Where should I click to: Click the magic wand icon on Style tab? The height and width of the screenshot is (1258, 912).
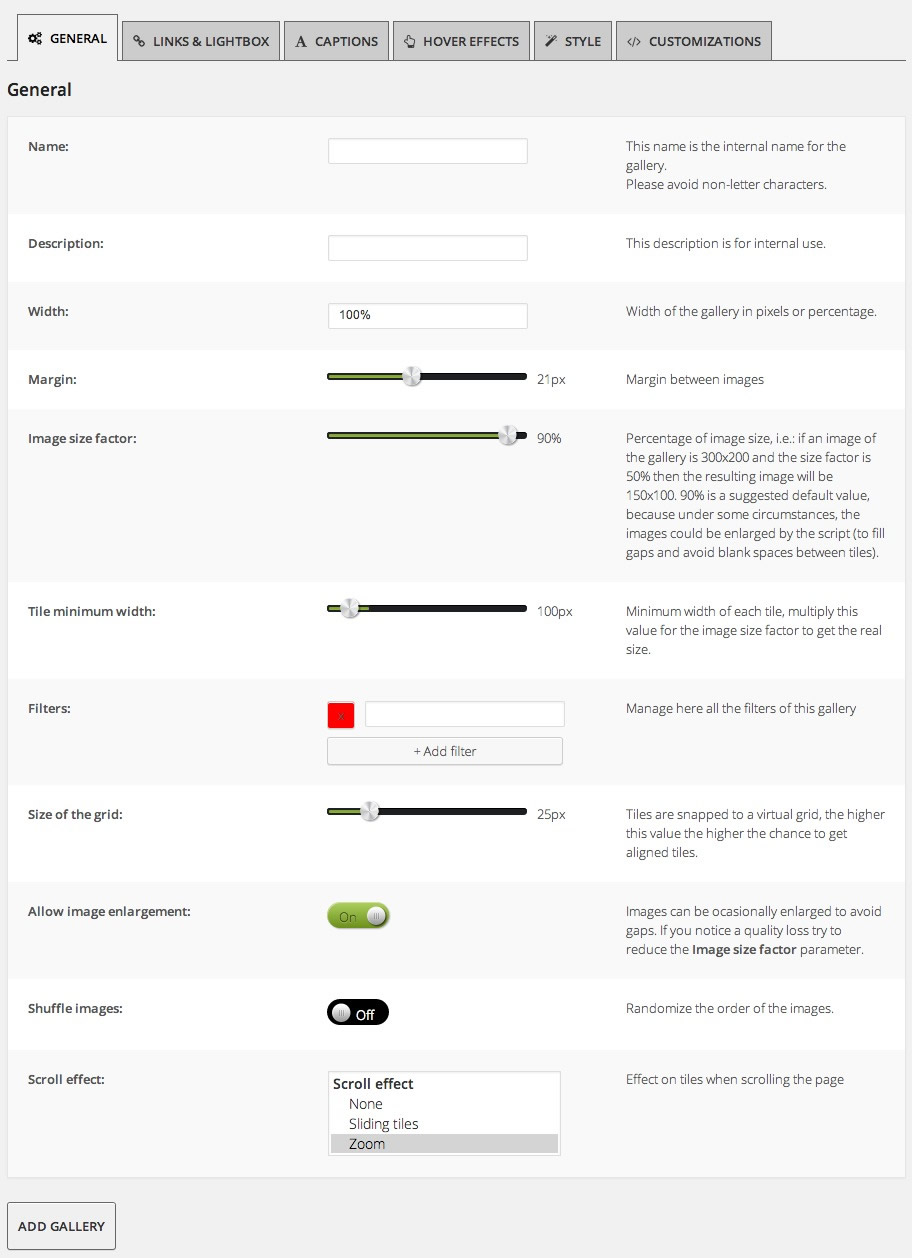[551, 42]
